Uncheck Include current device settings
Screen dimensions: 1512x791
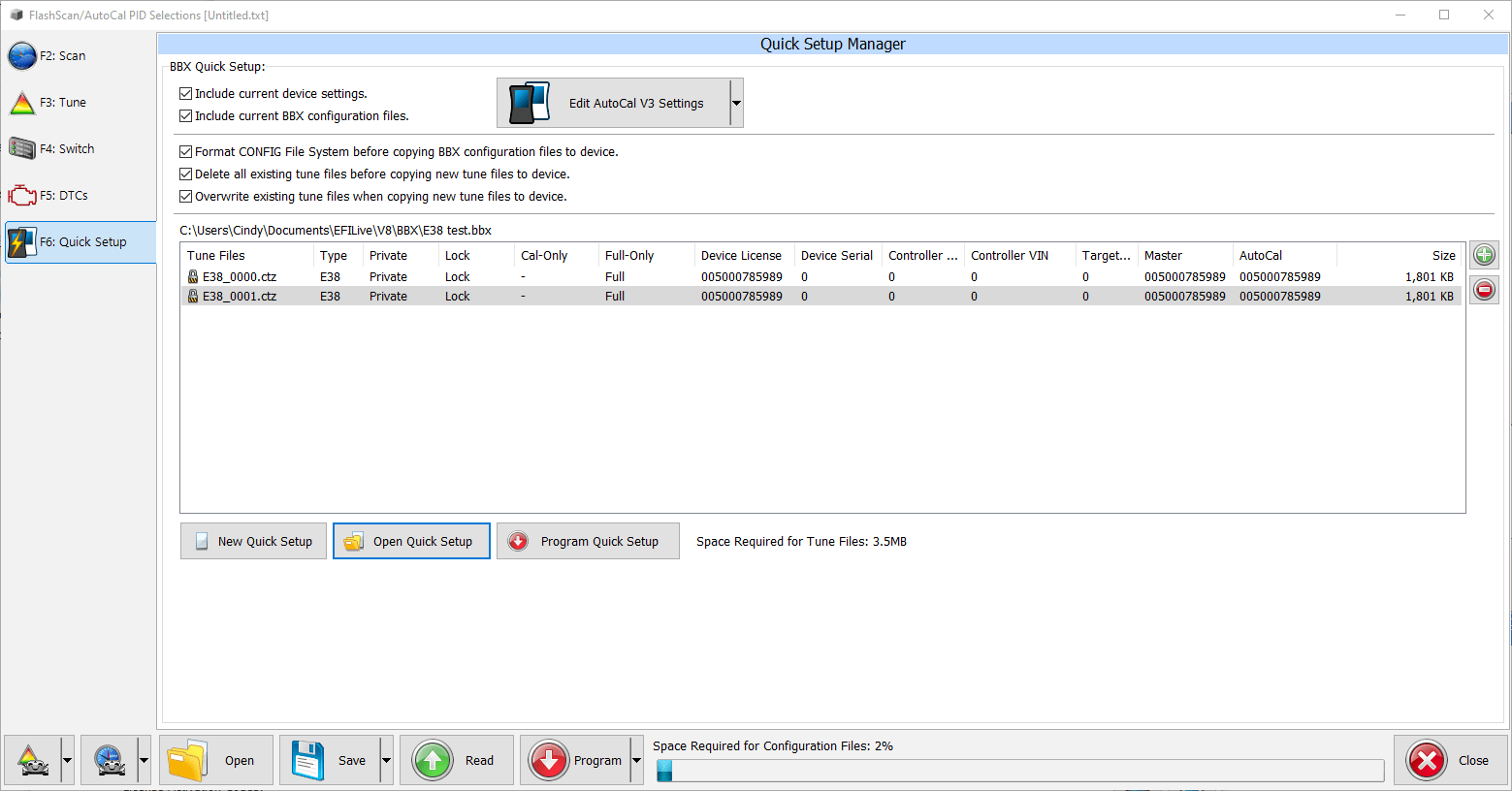185,93
